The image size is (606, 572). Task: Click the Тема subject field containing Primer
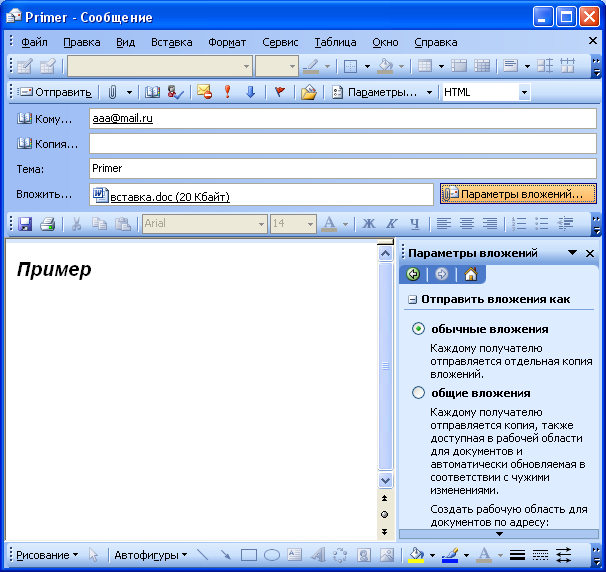coord(343,169)
